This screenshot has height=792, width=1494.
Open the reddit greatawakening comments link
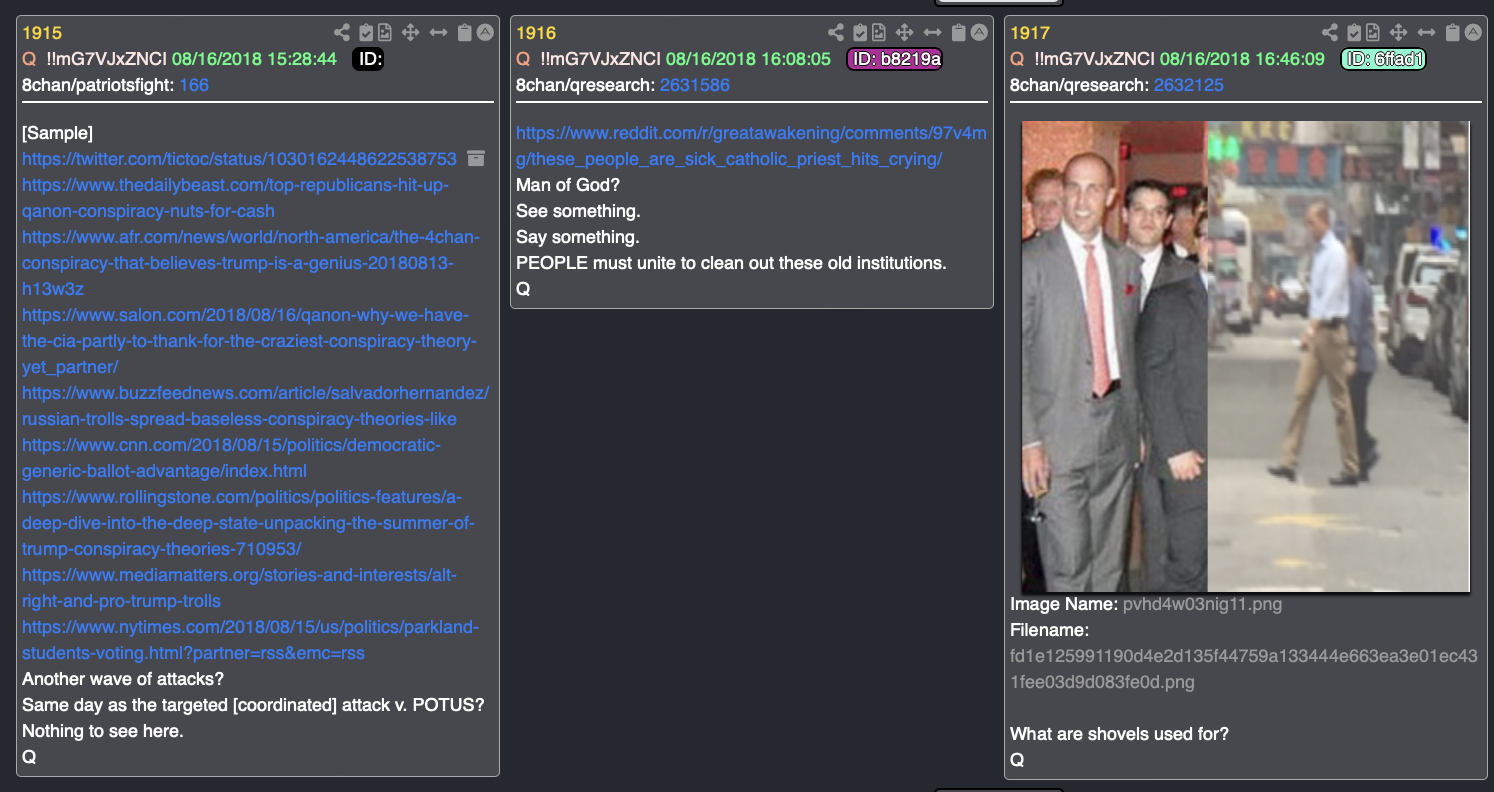pyautogui.click(x=750, y=146)
